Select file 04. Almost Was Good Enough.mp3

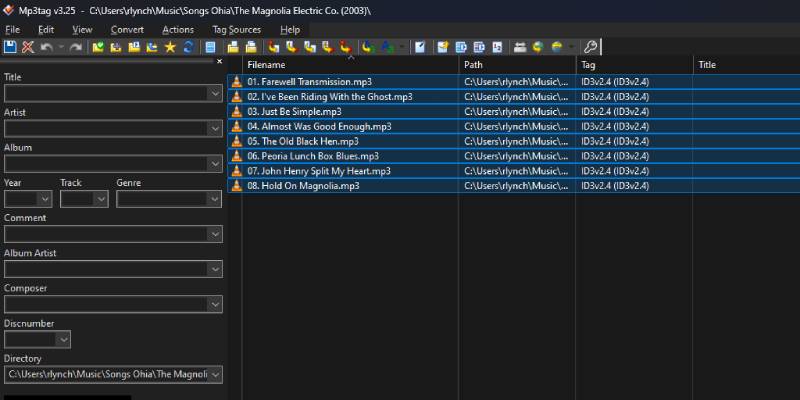319,126
